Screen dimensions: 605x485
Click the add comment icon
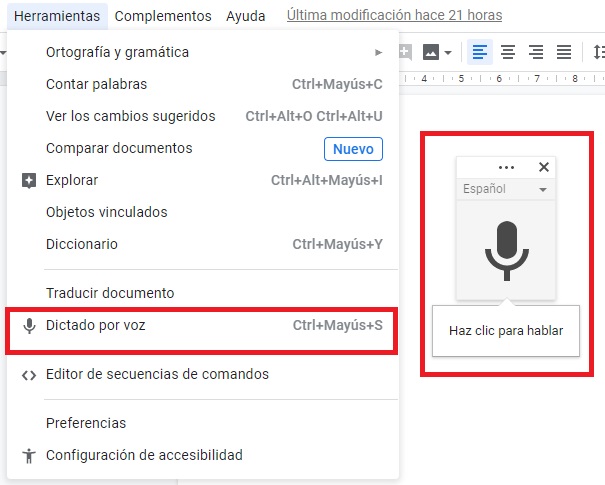coord(405,52)
